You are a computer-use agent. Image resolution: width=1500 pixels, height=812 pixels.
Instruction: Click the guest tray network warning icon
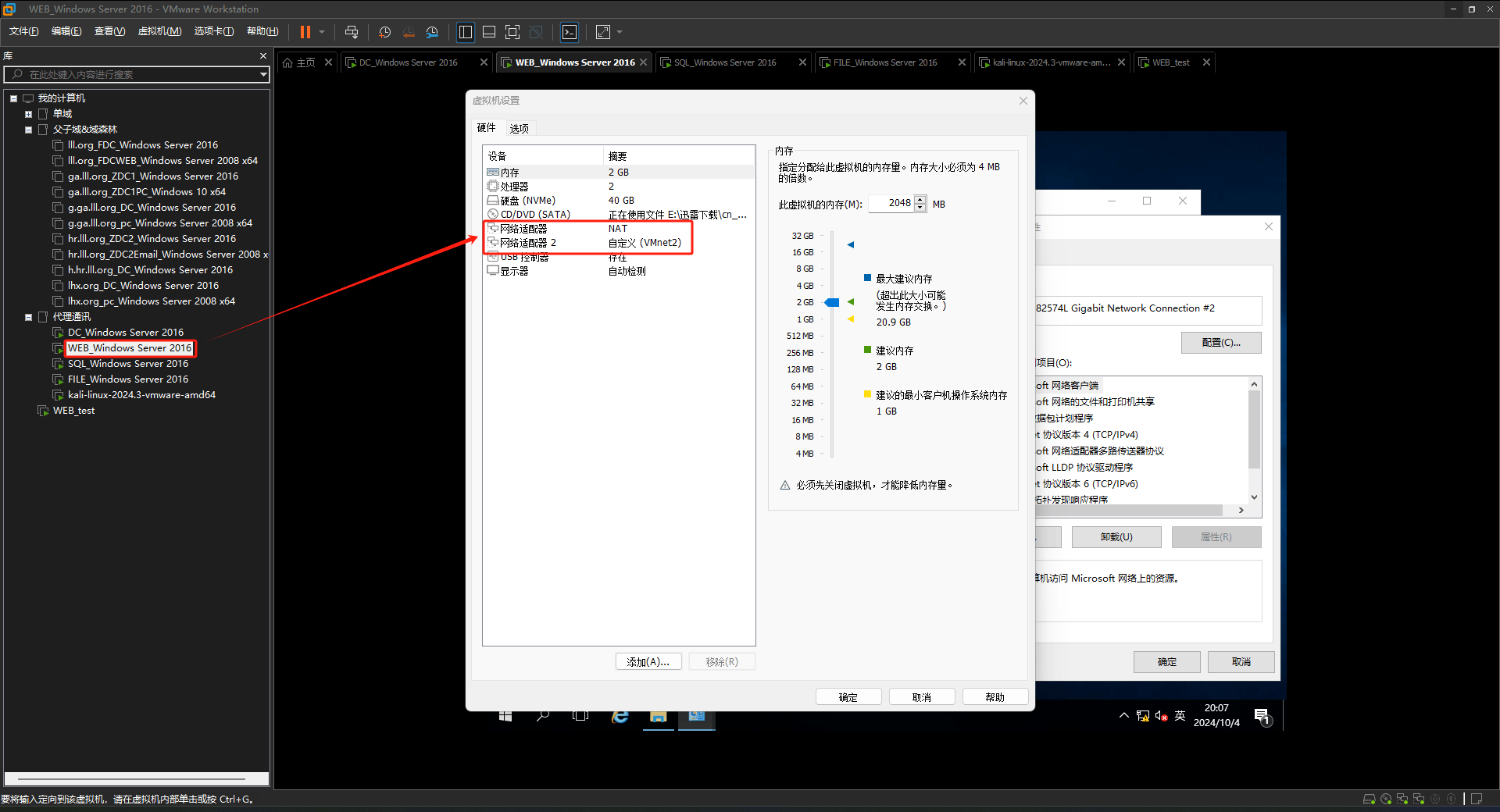click(x=1143, y=716)
